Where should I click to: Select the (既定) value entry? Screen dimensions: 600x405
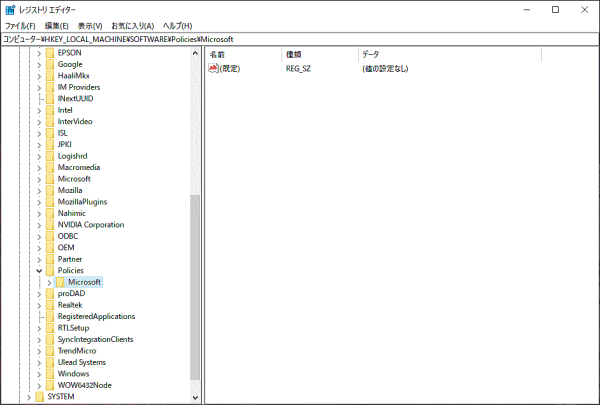[x=230, y=69]
